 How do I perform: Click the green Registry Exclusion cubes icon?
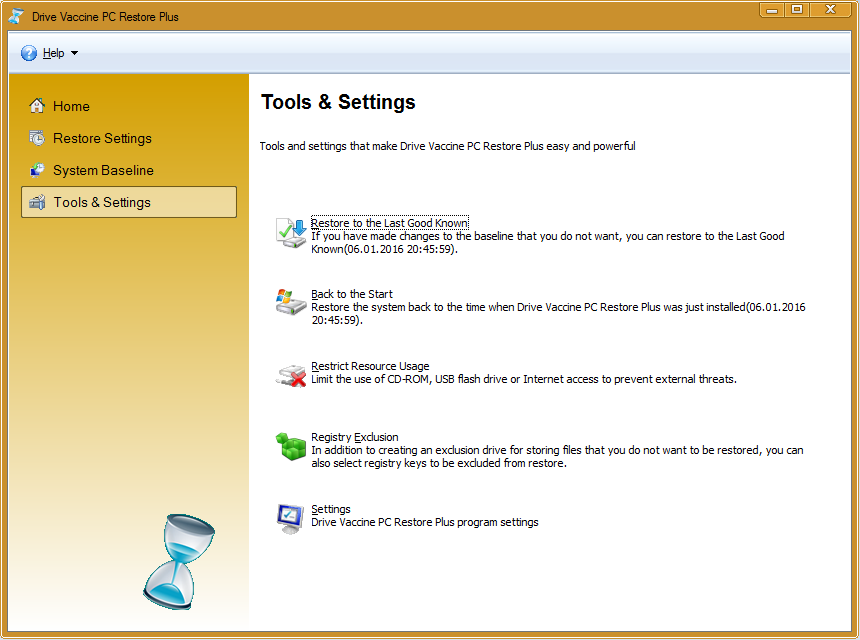click(291, 446)
